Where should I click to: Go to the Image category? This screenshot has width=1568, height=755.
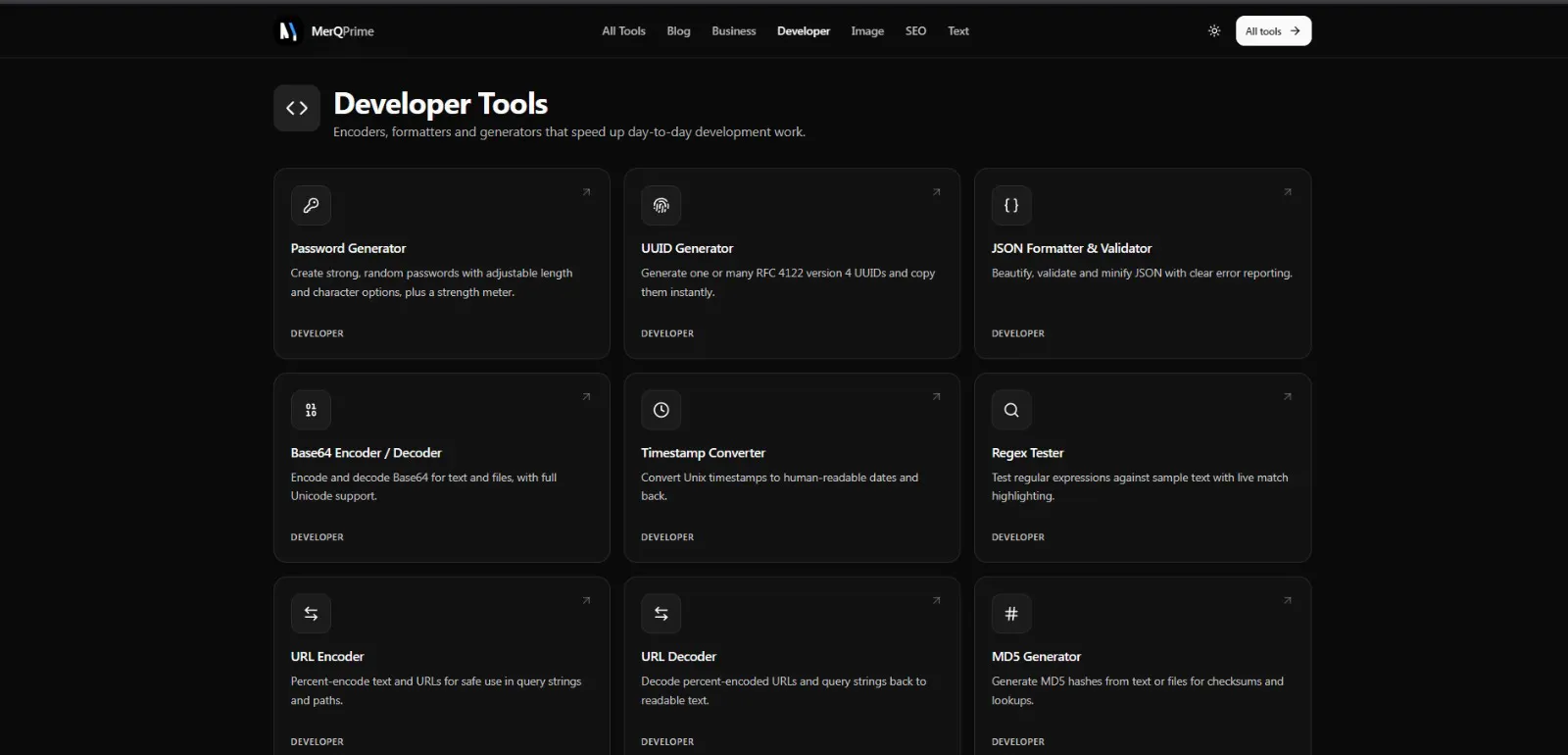click(x=867, y=31)
